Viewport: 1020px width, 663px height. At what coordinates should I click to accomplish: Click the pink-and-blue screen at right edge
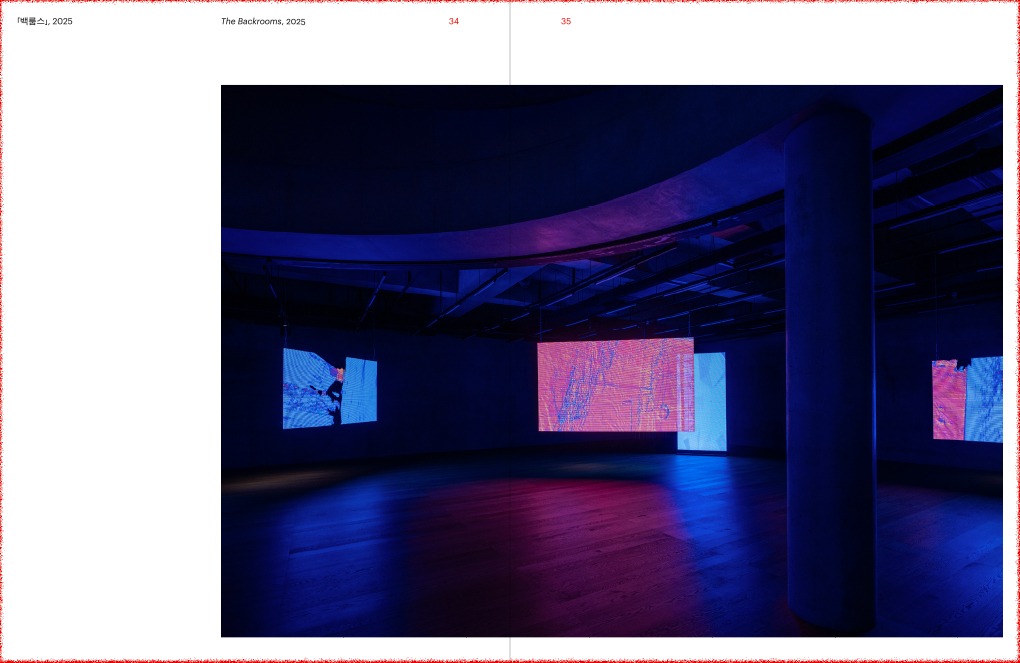tap(967, 398)
